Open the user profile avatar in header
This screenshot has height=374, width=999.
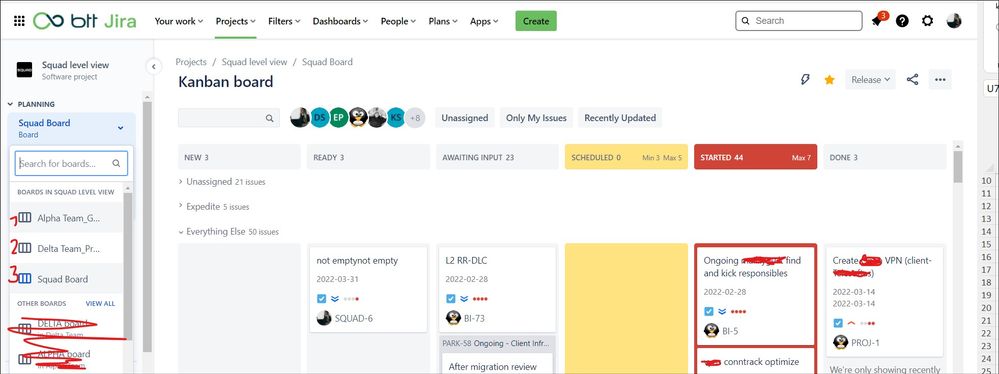pos(954,21)
